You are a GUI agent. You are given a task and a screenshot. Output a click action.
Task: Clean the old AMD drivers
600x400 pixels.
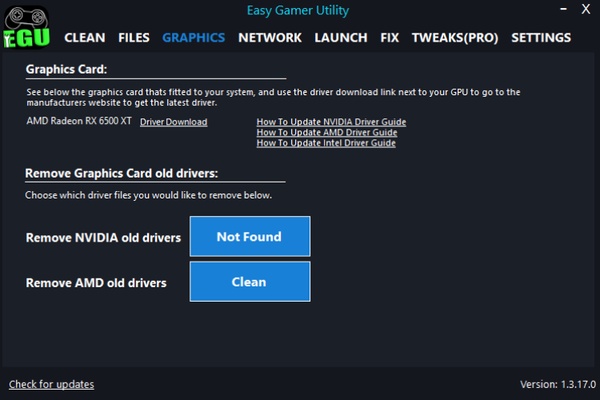(x=250, y=281)
